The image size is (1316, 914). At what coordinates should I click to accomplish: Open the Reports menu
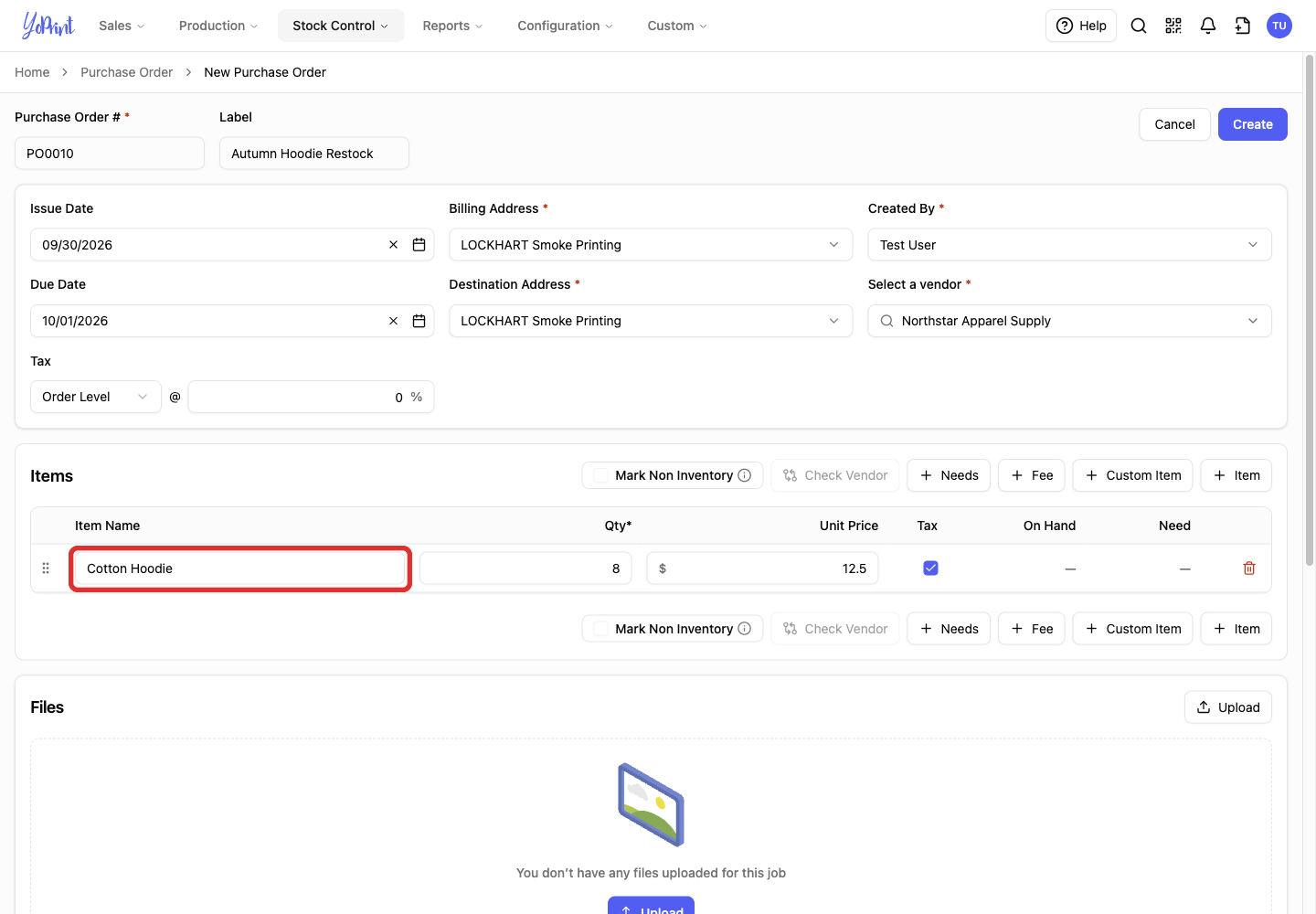coord(452,26)
